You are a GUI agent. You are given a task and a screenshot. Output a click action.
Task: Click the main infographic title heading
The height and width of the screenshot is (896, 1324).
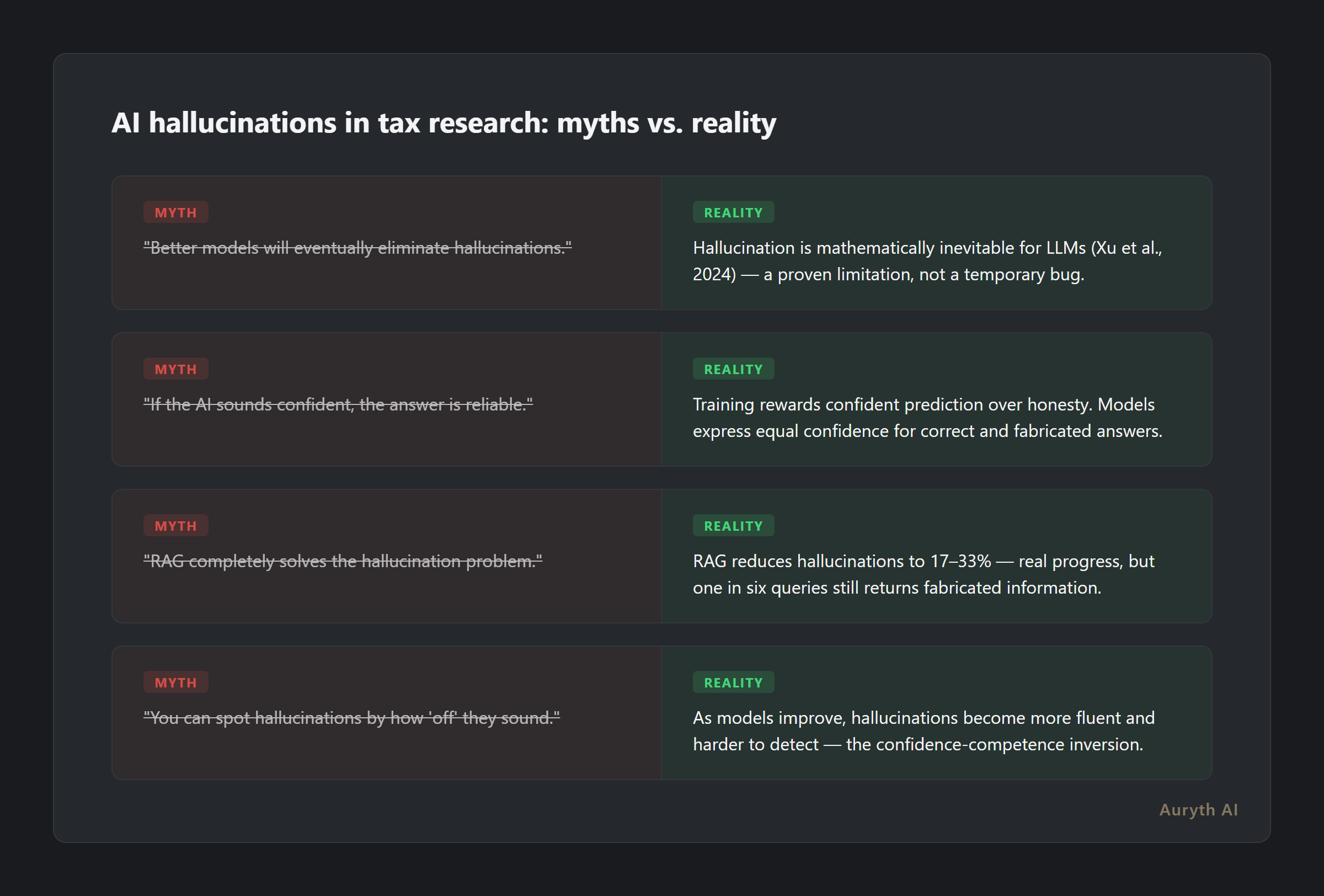443,123
